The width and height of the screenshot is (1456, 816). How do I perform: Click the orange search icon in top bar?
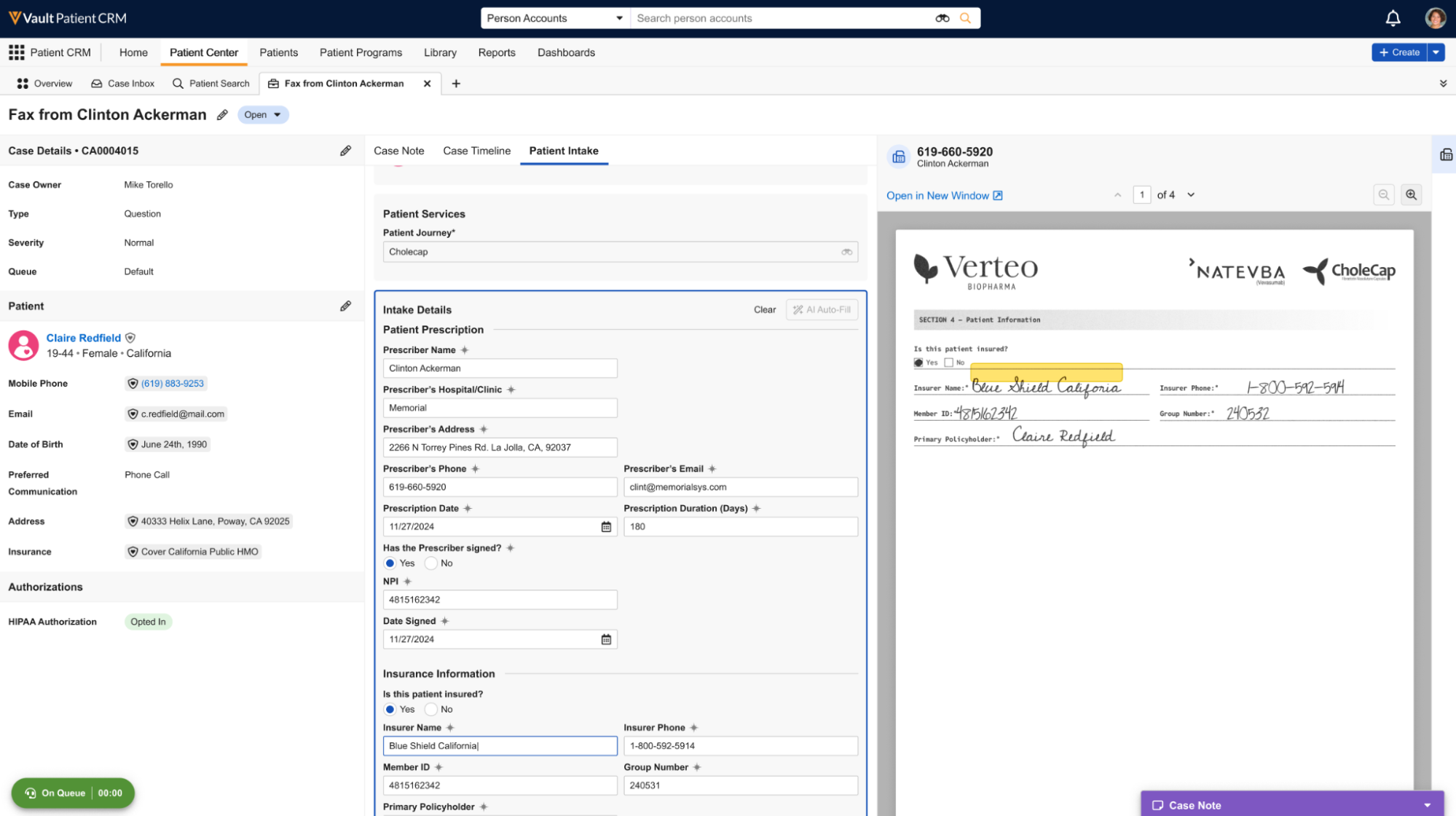coord(965,18)
